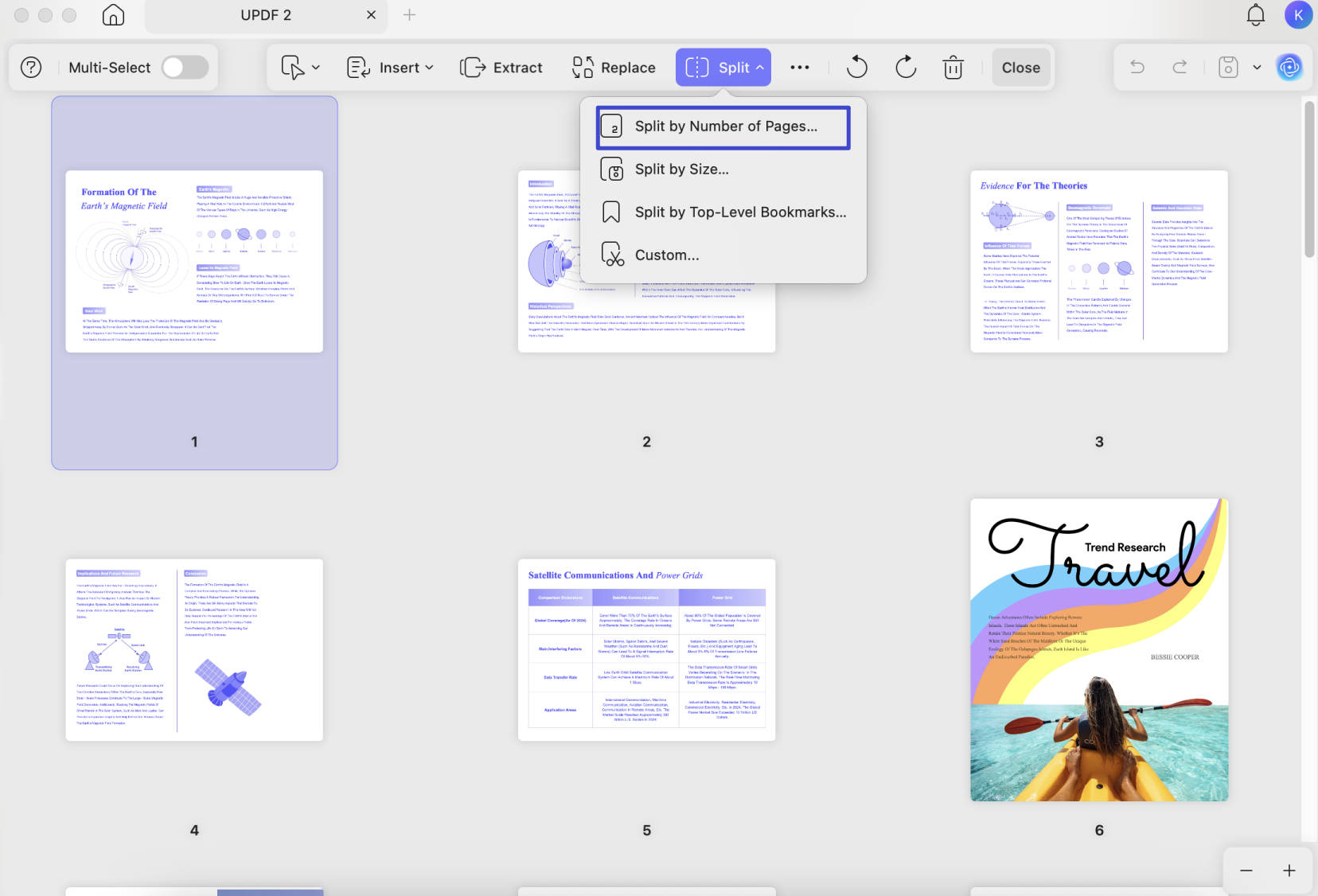This screenshot has width=1318, height=896.
Task: Collapse the Split dropdown chevron
Action: coord(760,68)
